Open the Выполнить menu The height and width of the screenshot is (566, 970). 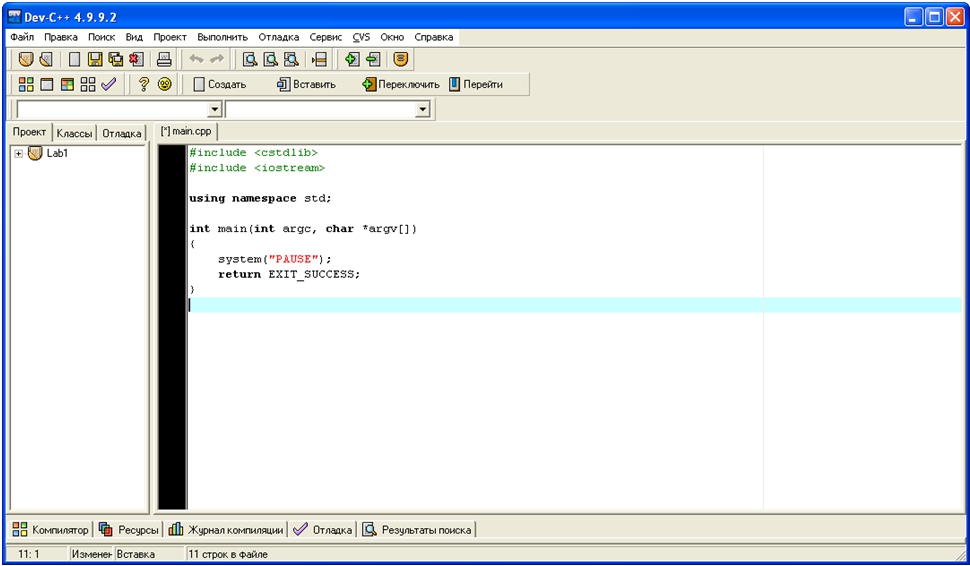click(x=223, y=37)
